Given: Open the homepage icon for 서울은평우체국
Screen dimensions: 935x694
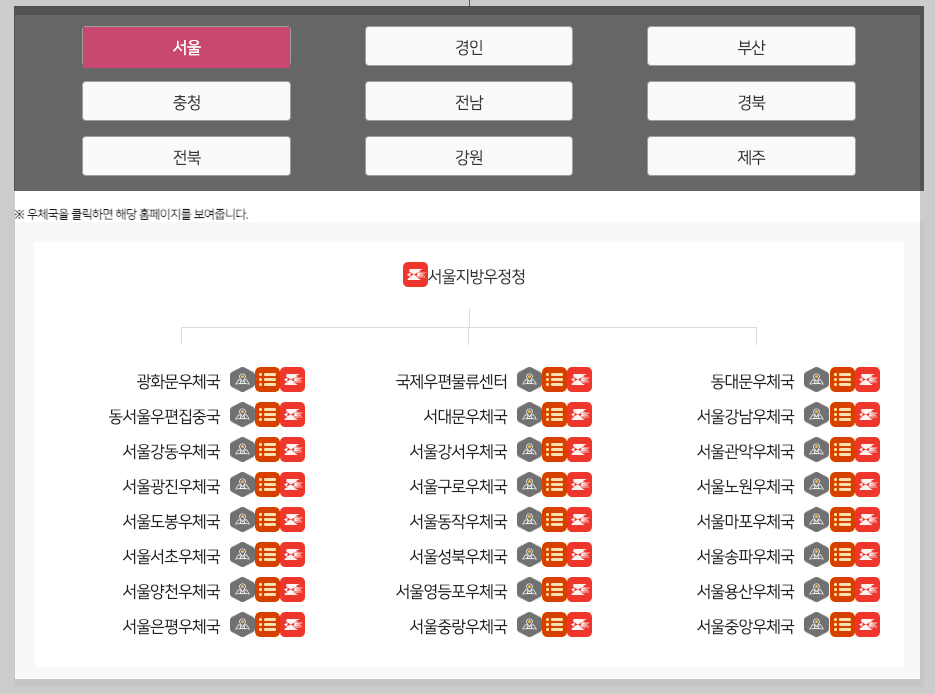Looking at the screenshot, I should (292, 625).
